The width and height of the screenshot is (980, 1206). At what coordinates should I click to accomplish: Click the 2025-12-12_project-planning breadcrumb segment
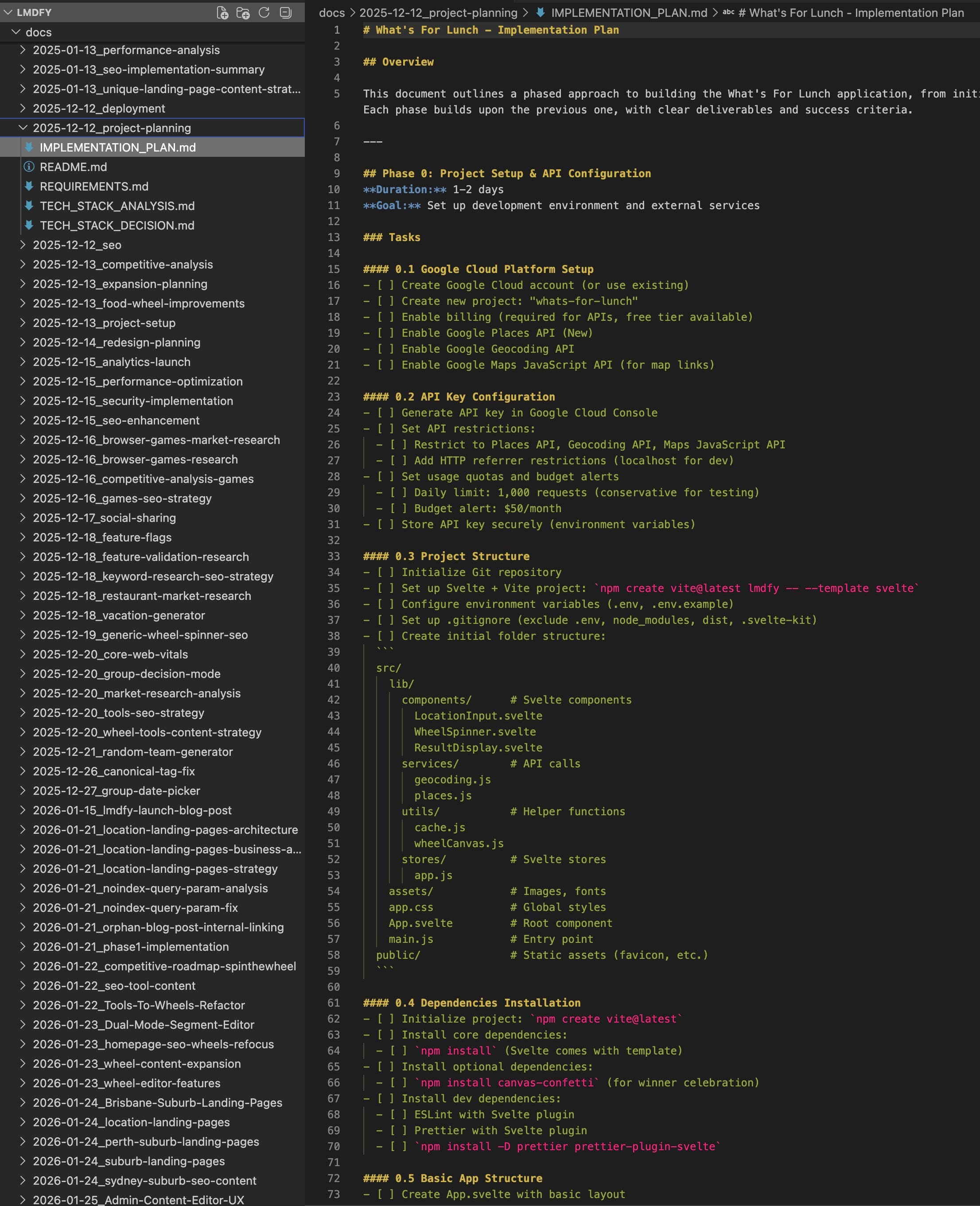pyautogui.click(x=438, y=12)
